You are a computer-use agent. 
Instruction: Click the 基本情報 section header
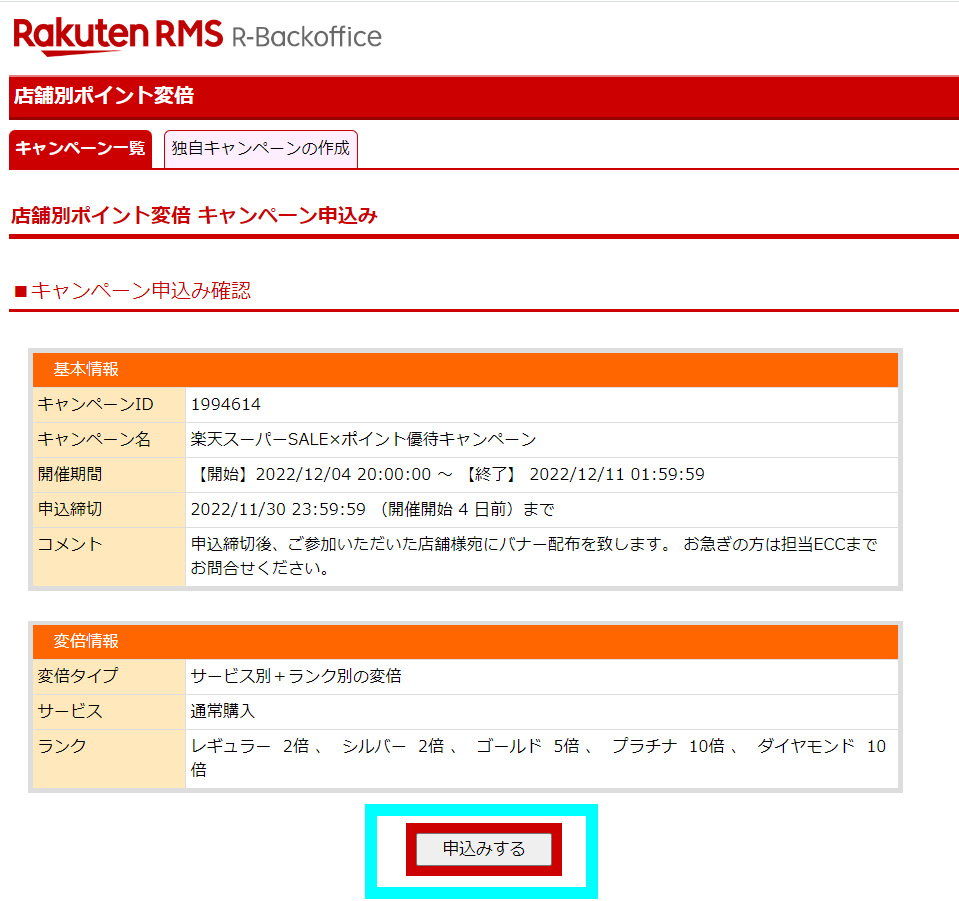click(x=465, y=369)
